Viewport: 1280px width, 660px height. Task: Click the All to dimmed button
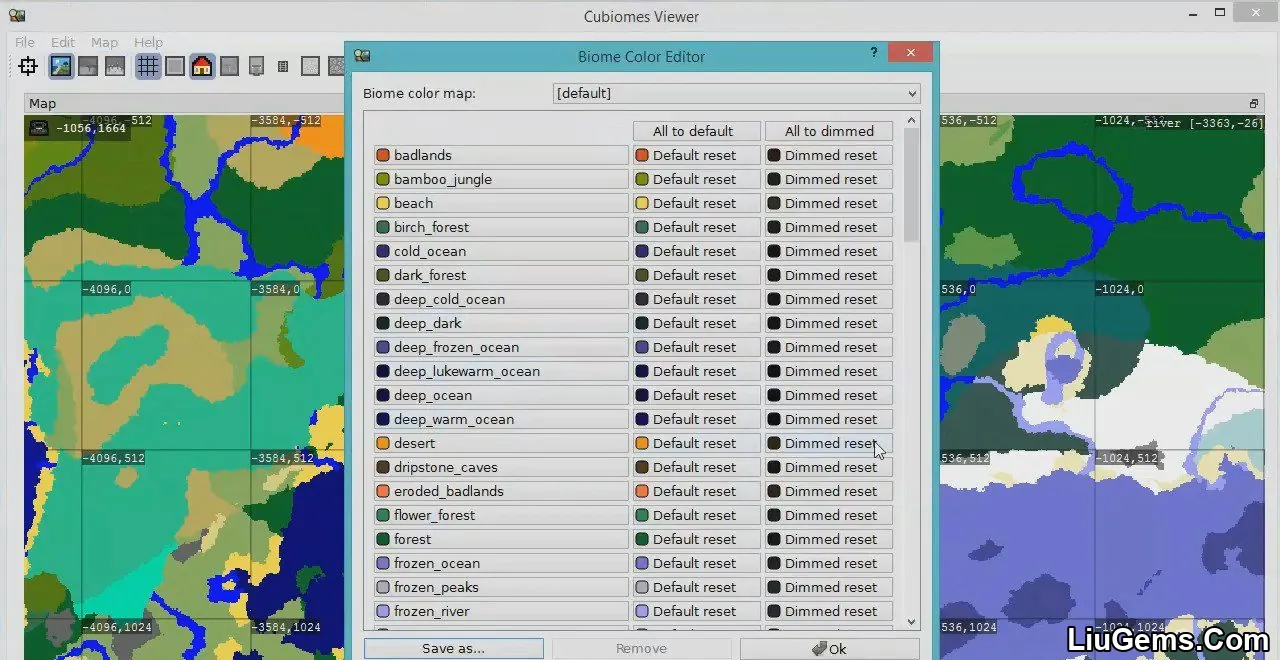tap(829, 131)
